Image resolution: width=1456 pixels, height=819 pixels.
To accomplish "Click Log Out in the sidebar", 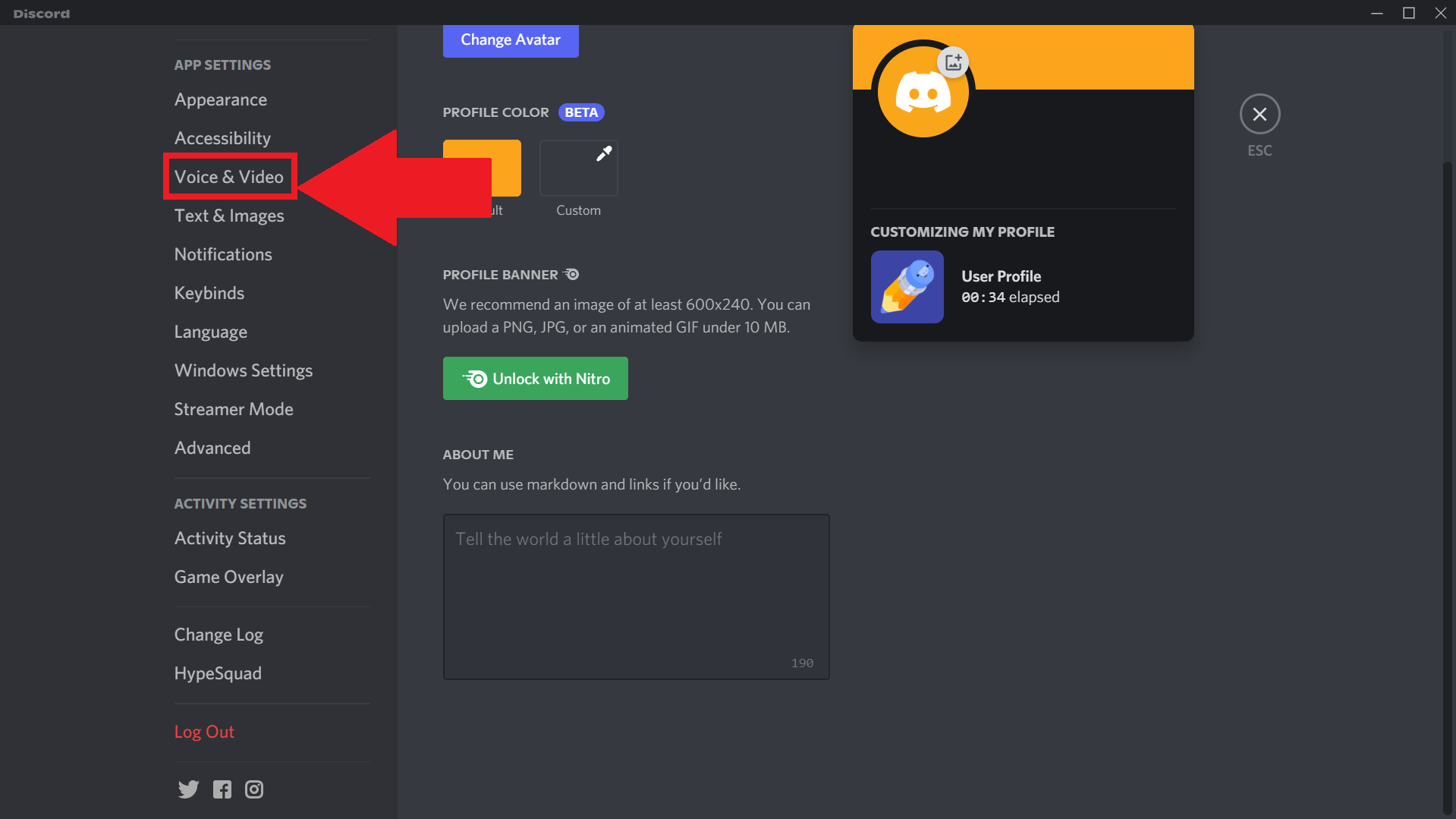I will point(203,731).
